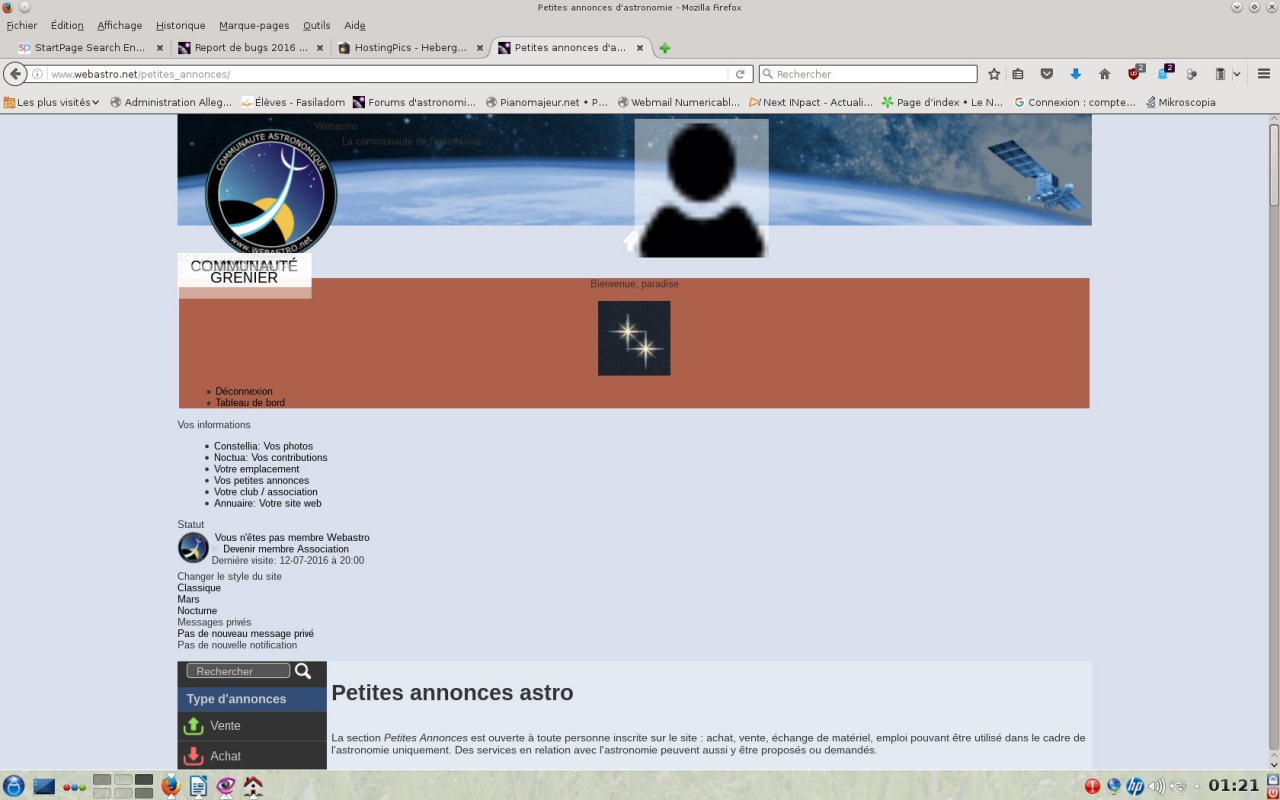Focus the URL address bar
The width and height of the screenshot is (1280, 800).
tap(388, 74)
